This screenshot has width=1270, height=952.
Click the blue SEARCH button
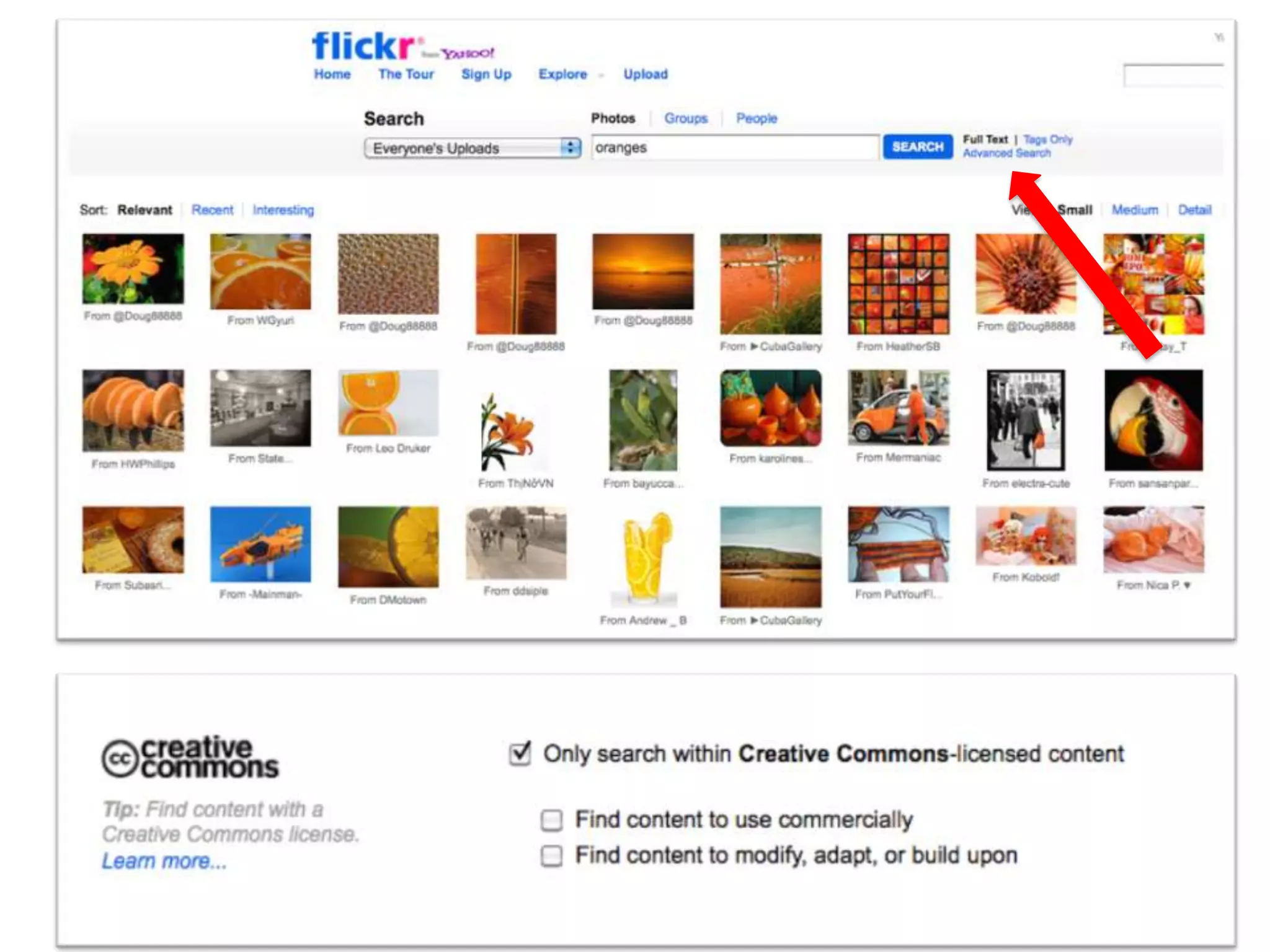pyautogui.click(x=918, y=147)
